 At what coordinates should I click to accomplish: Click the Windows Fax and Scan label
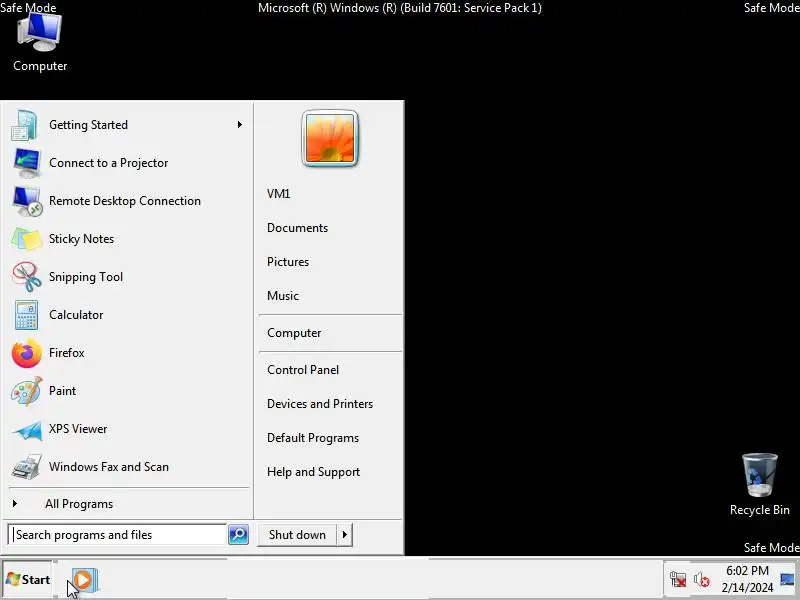coord(109,467)
